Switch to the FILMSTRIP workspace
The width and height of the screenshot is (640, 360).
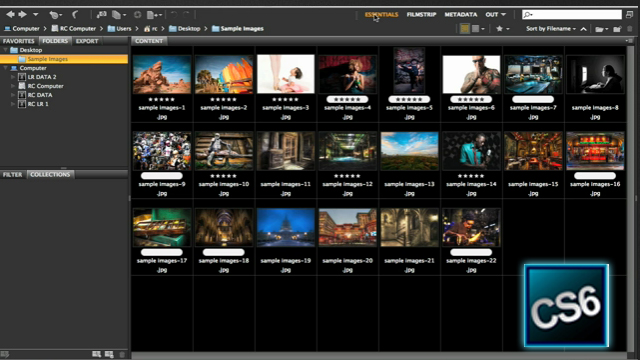[421, 14]
